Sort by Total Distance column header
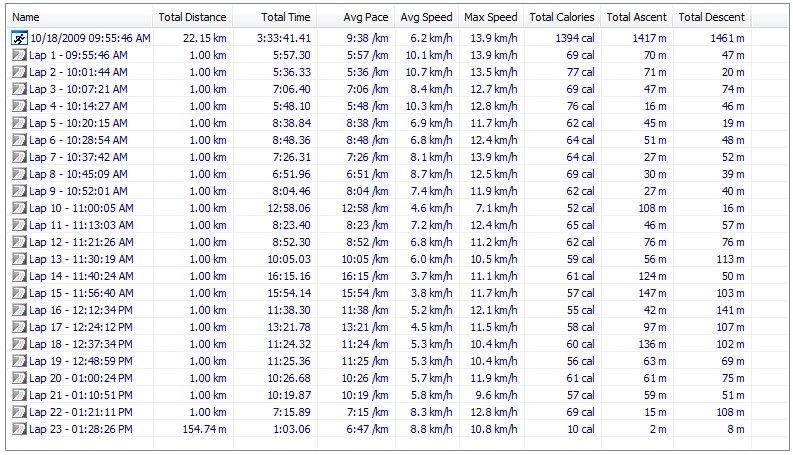Screen dimensions: 793x455 [x=193, y=17]
